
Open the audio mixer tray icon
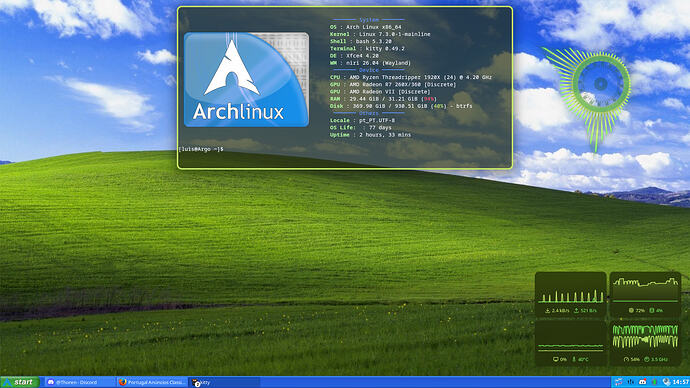click(x=631, y=382)
